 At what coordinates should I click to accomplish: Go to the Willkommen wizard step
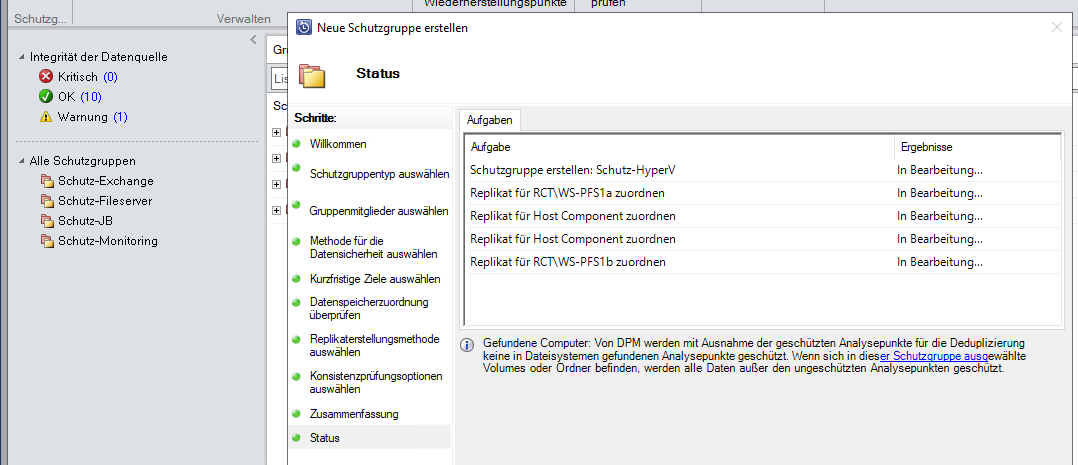click(338, 144)
